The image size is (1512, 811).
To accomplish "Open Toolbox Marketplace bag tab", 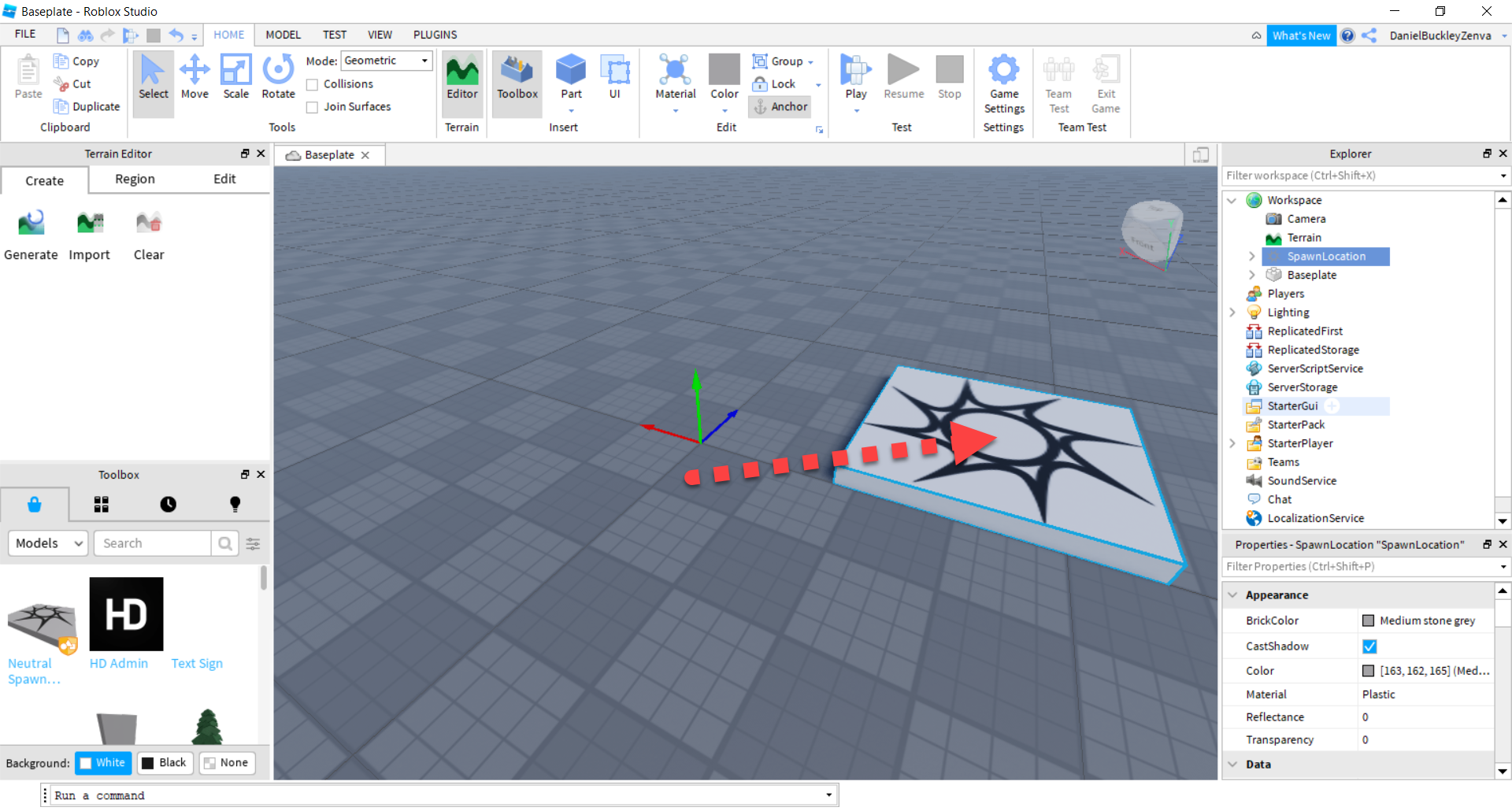I will [35, 505].
